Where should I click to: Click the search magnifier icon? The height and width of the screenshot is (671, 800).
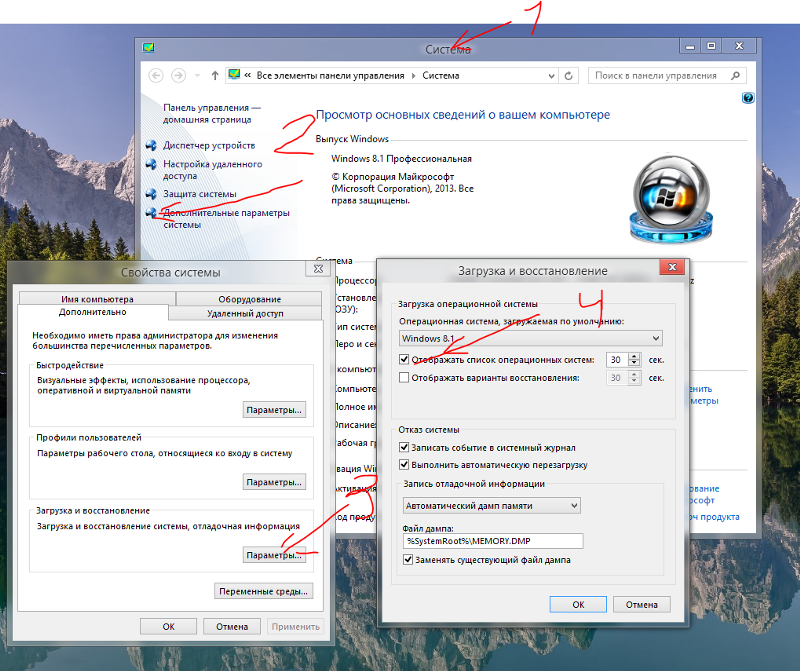(735, 76)
